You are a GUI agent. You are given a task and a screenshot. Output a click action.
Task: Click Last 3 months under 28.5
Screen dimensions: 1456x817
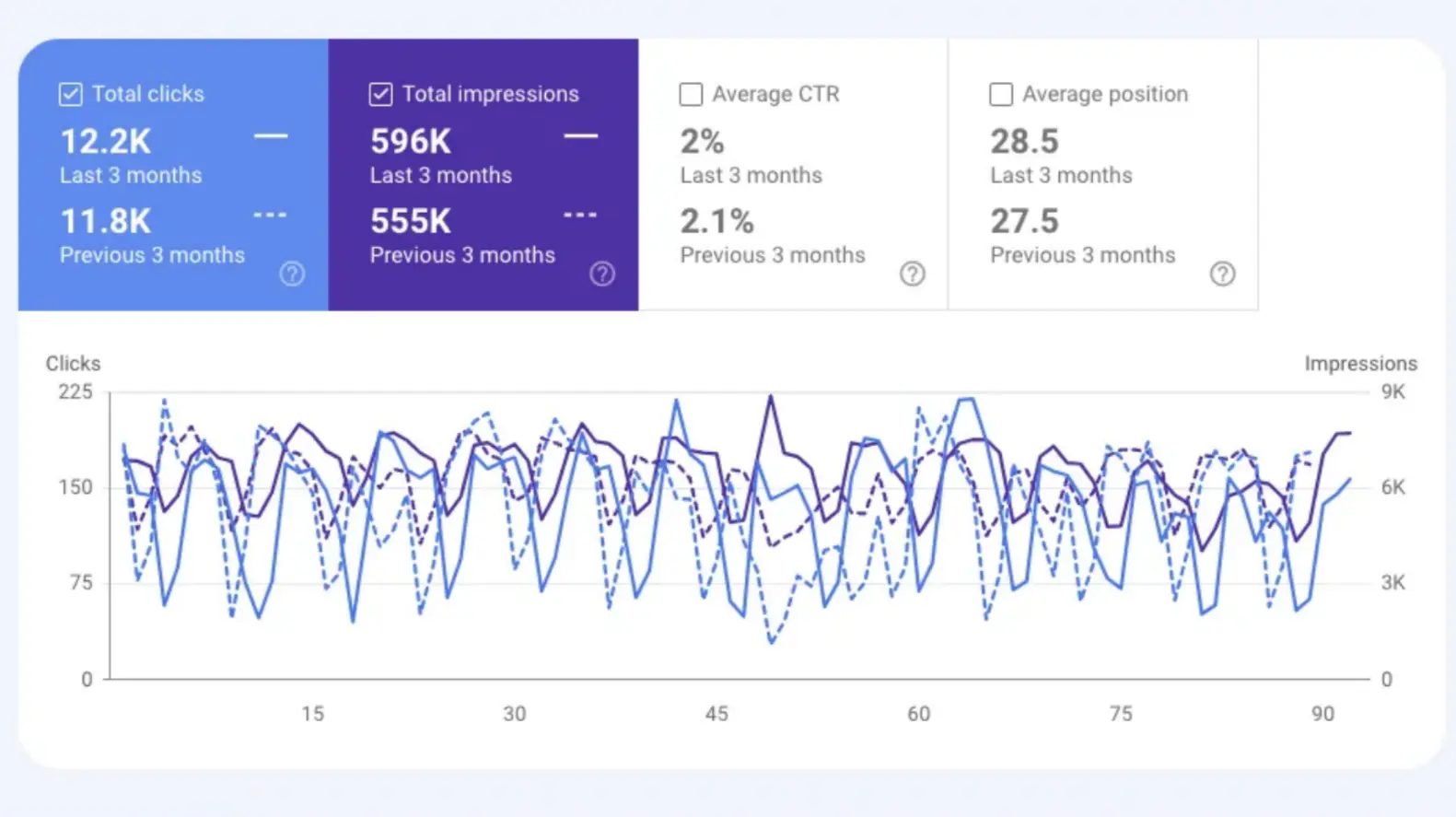point(1062,176)
